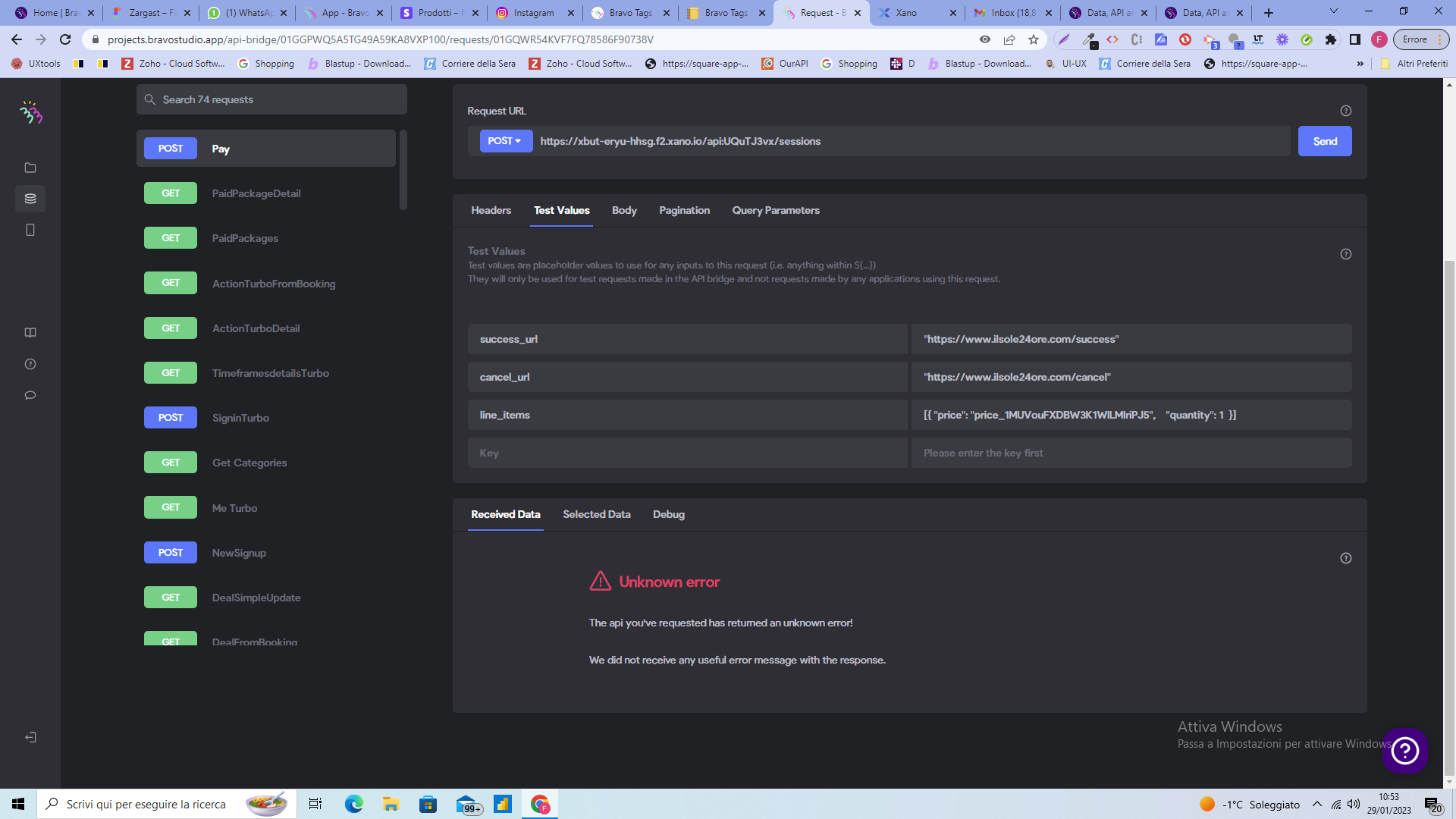
Task: Open Windows Start menu
Action: (x=18, y=804)
